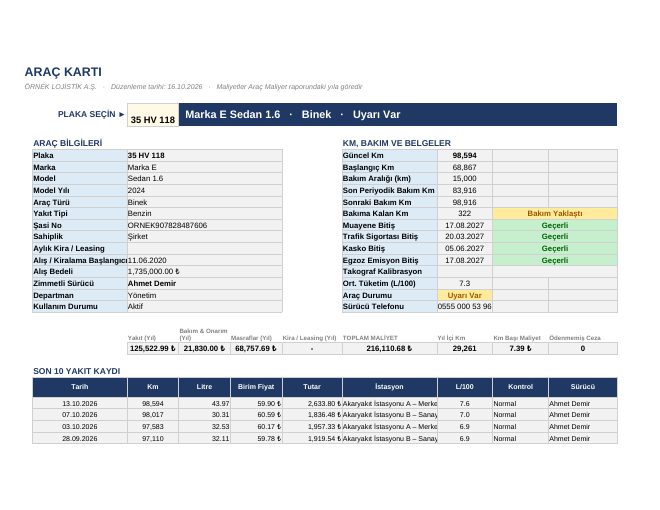
Task: Click the Tarih column header
Action: 80,387
